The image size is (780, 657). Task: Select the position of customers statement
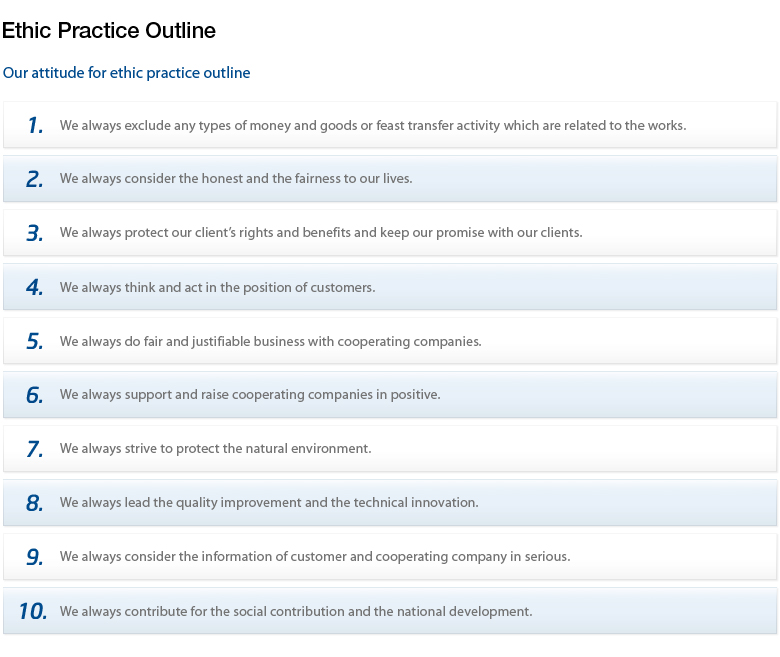217,287
